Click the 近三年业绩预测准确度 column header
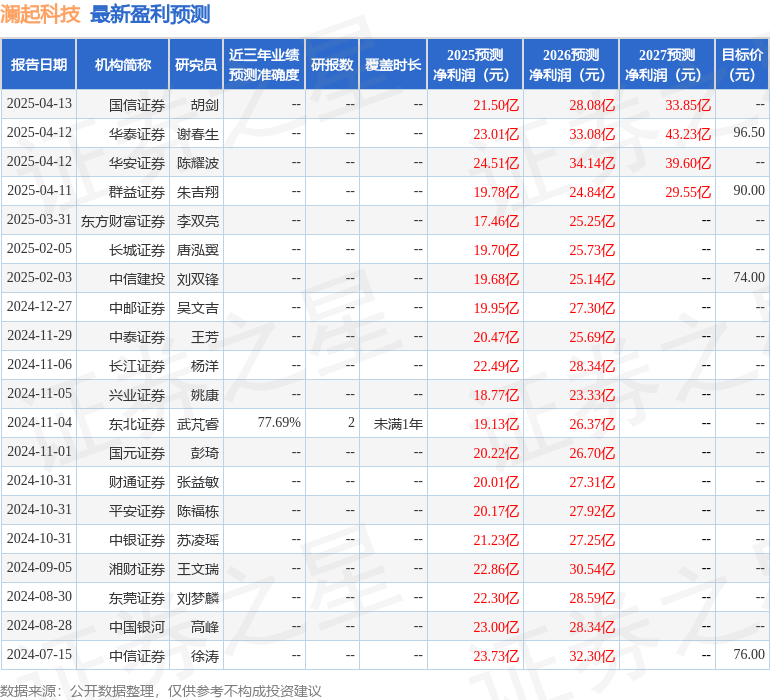 [264, 65]
